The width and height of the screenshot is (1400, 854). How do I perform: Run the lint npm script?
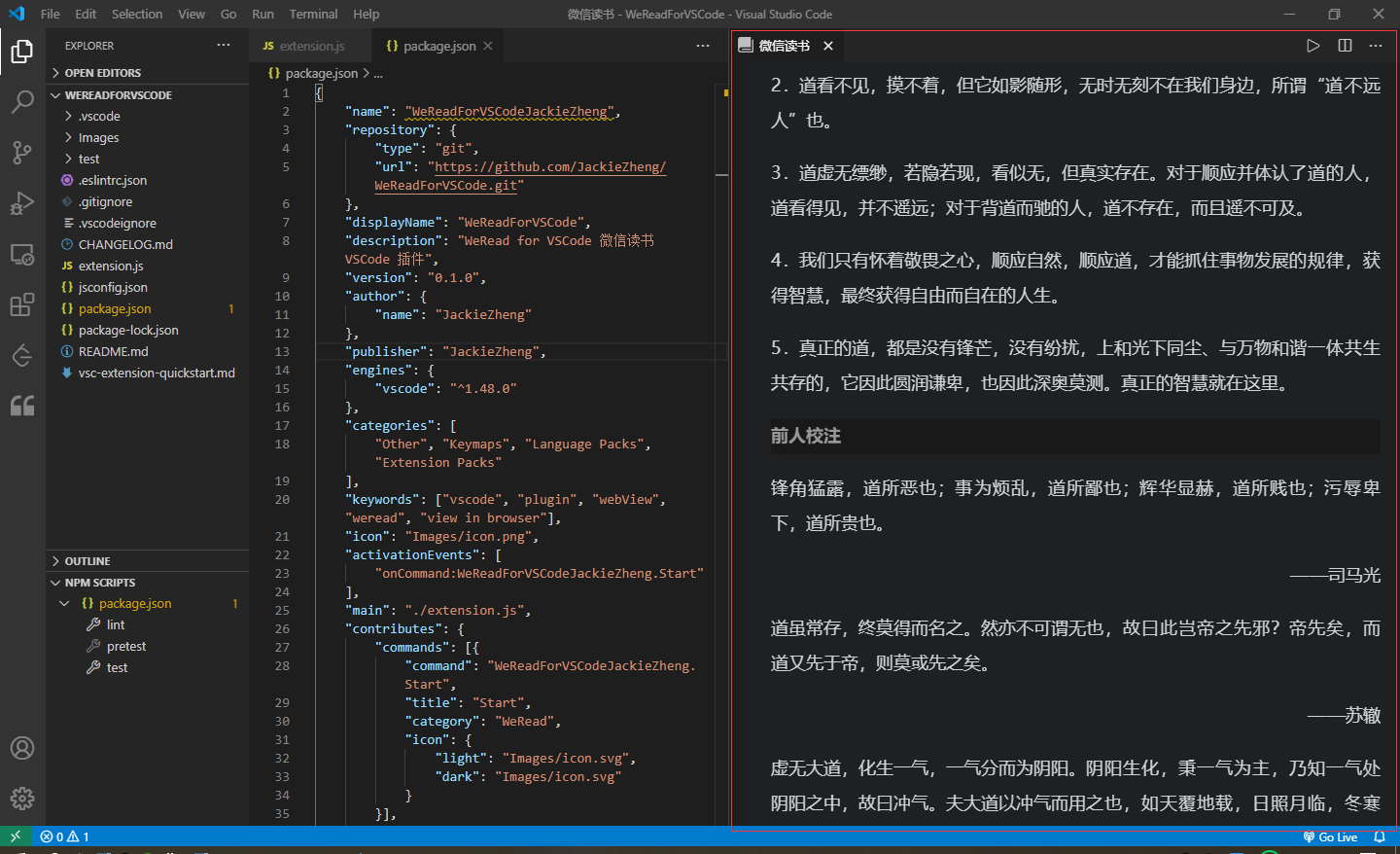point(115,624)
